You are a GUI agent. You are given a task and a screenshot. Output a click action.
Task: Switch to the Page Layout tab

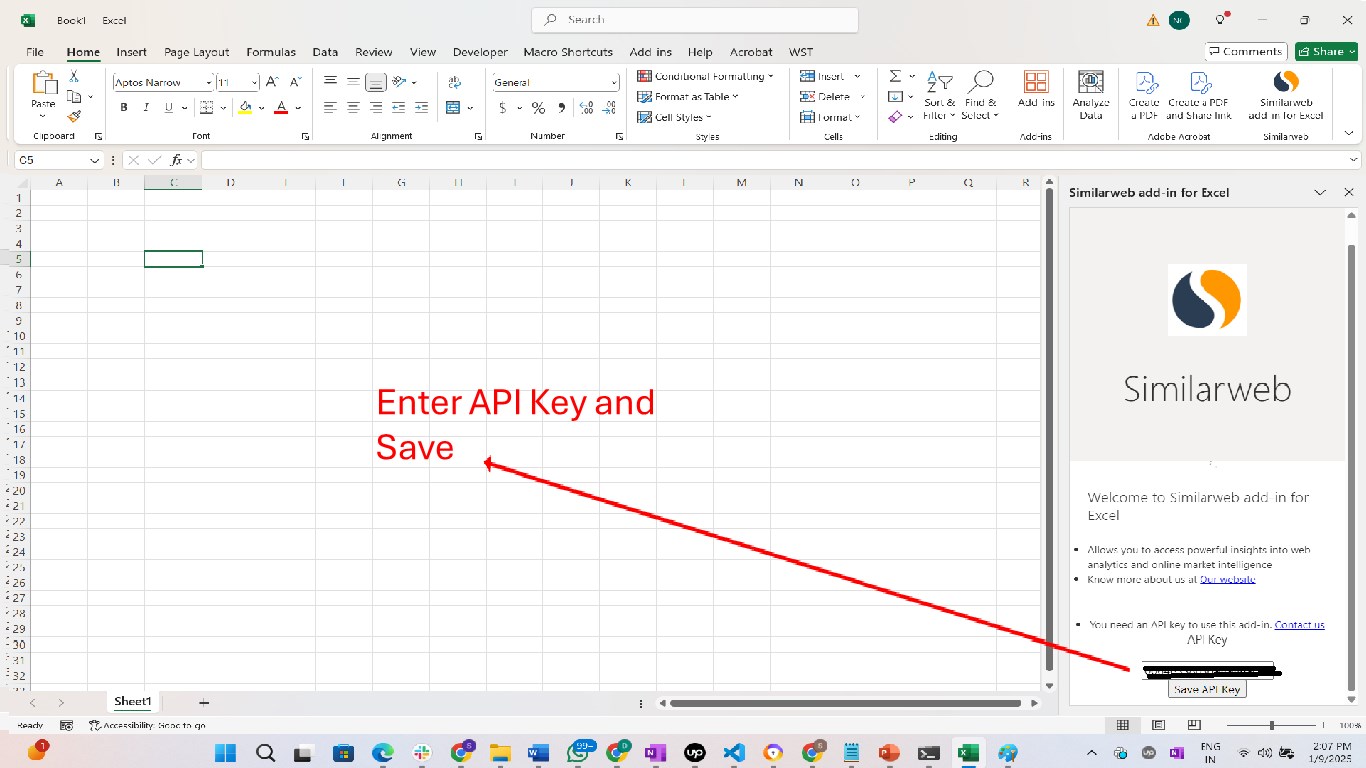click(x=197, y=52)
